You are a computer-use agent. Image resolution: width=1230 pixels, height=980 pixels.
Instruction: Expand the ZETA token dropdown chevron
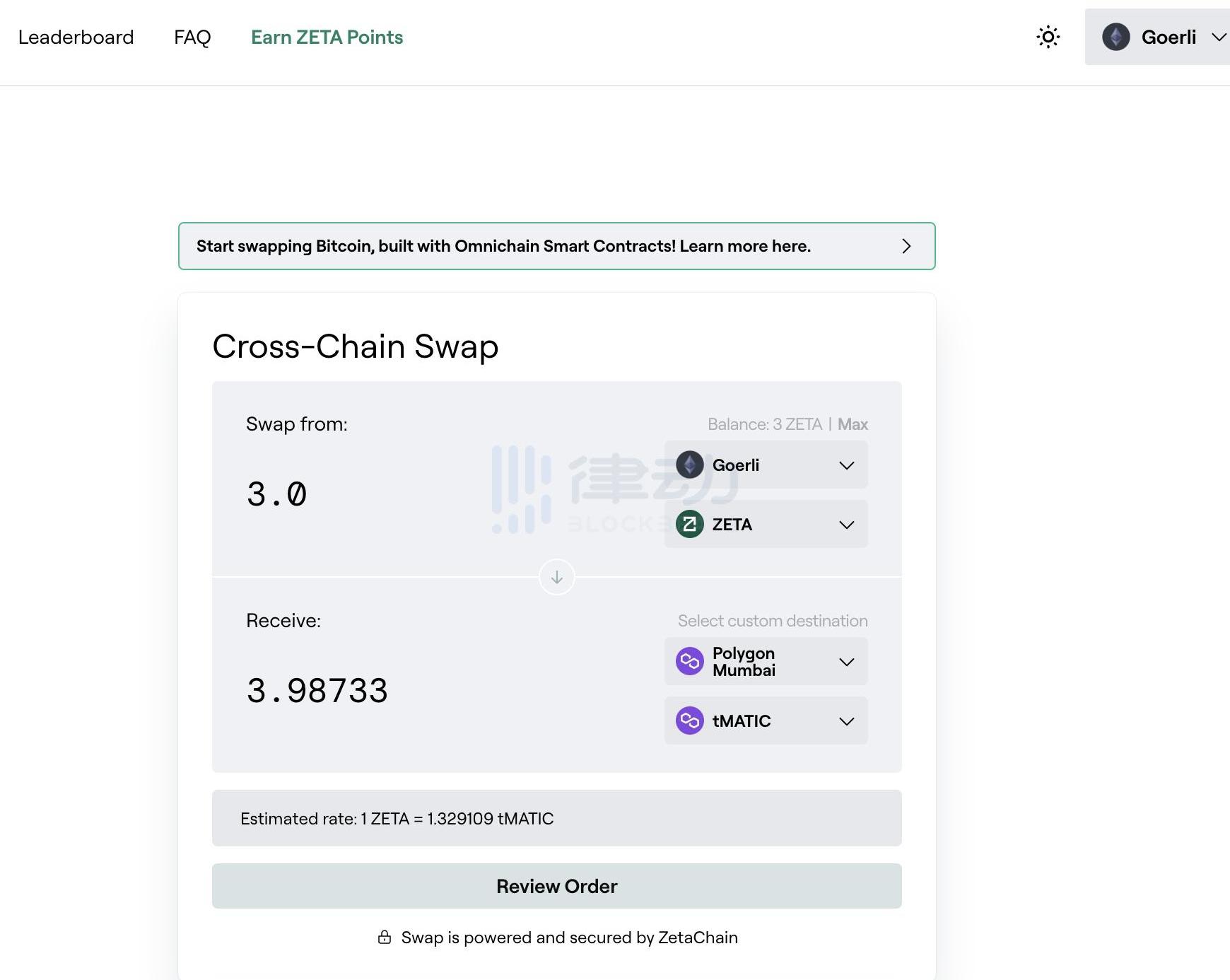click(x=846, y=525)
